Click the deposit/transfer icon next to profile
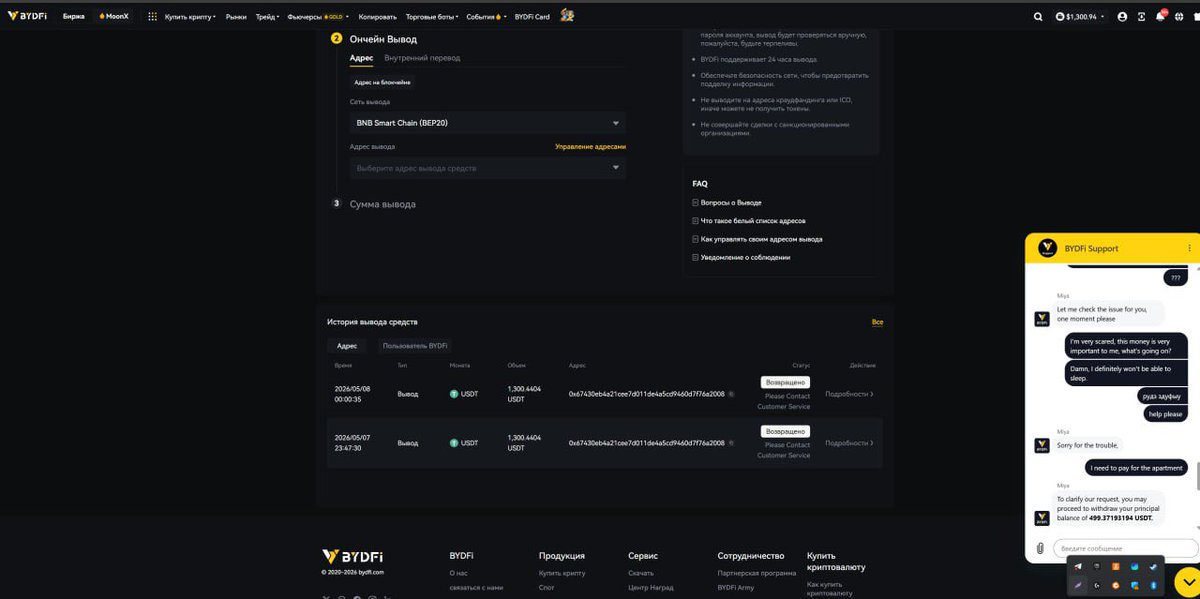 click(x=1141, y=17)
